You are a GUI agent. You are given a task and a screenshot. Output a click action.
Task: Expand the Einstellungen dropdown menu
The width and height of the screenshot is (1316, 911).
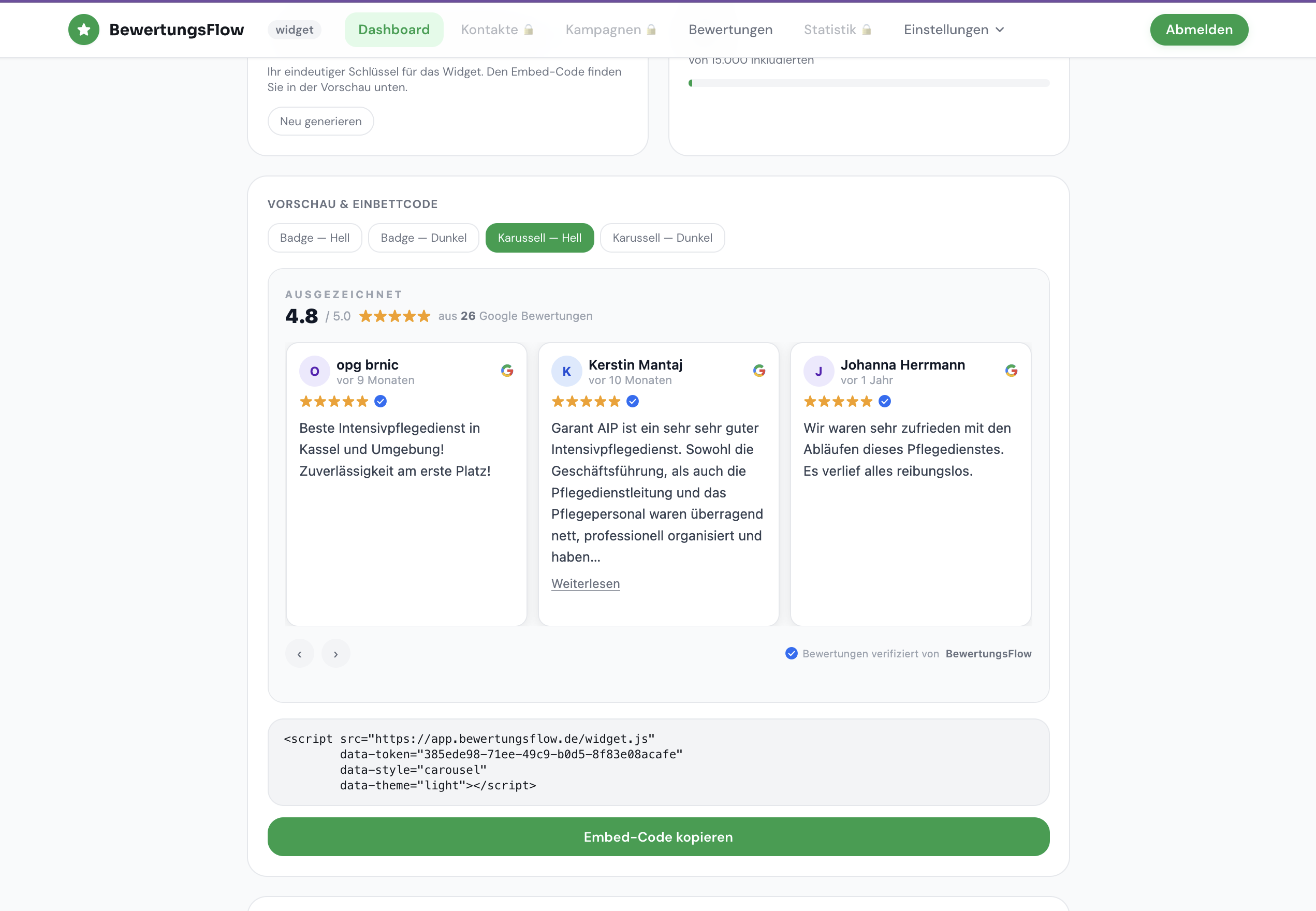coord(954,30)
